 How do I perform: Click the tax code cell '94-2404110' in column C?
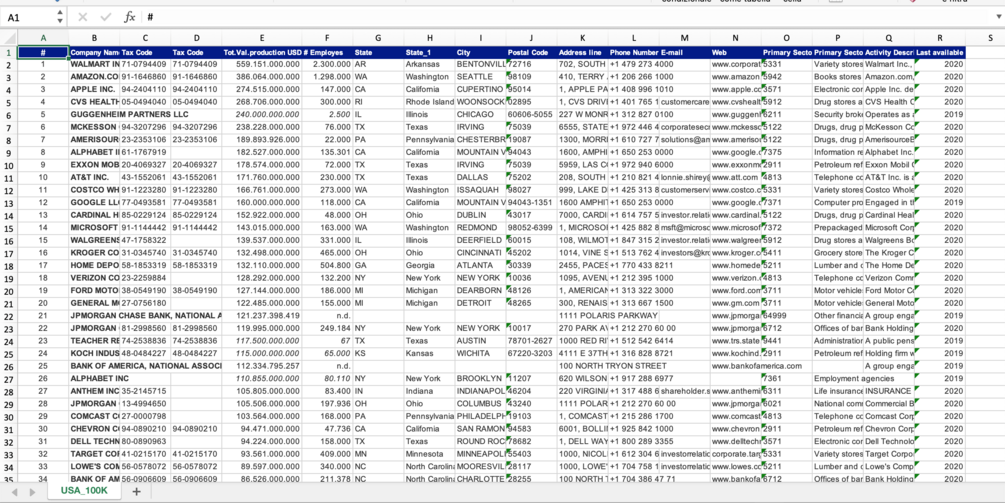(x=145, y=89)
